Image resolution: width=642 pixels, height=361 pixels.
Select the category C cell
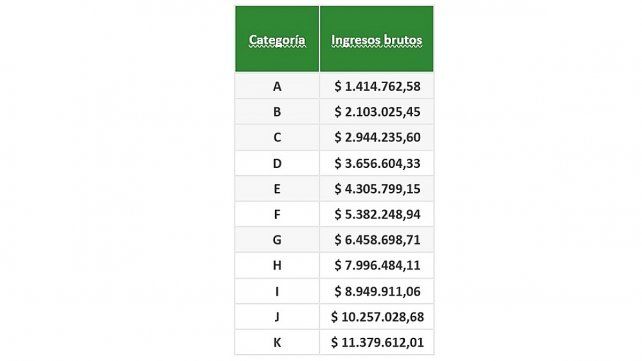tap(277, 137)
